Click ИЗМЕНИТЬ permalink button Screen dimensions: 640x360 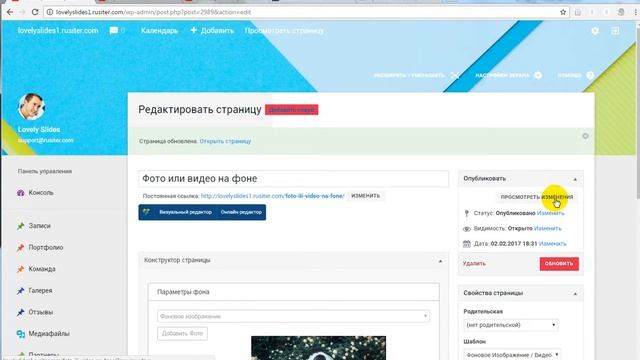(x=366, y=196)
